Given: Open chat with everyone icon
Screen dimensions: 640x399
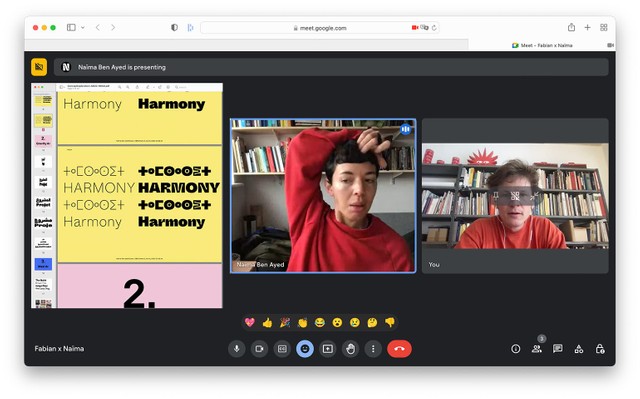Looking at the screenshot, I should (558, 349).
